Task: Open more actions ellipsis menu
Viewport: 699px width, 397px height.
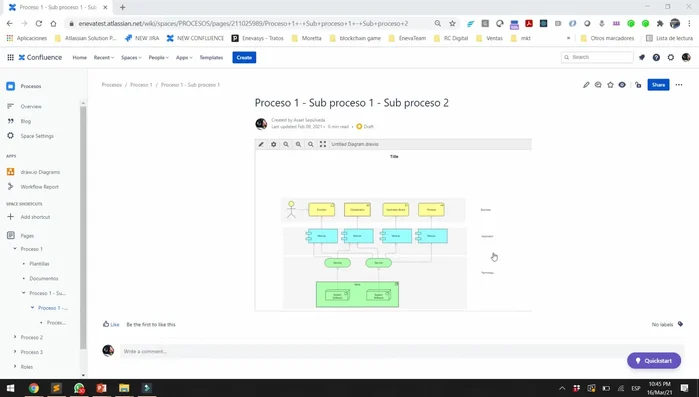Action: [678, 85]
